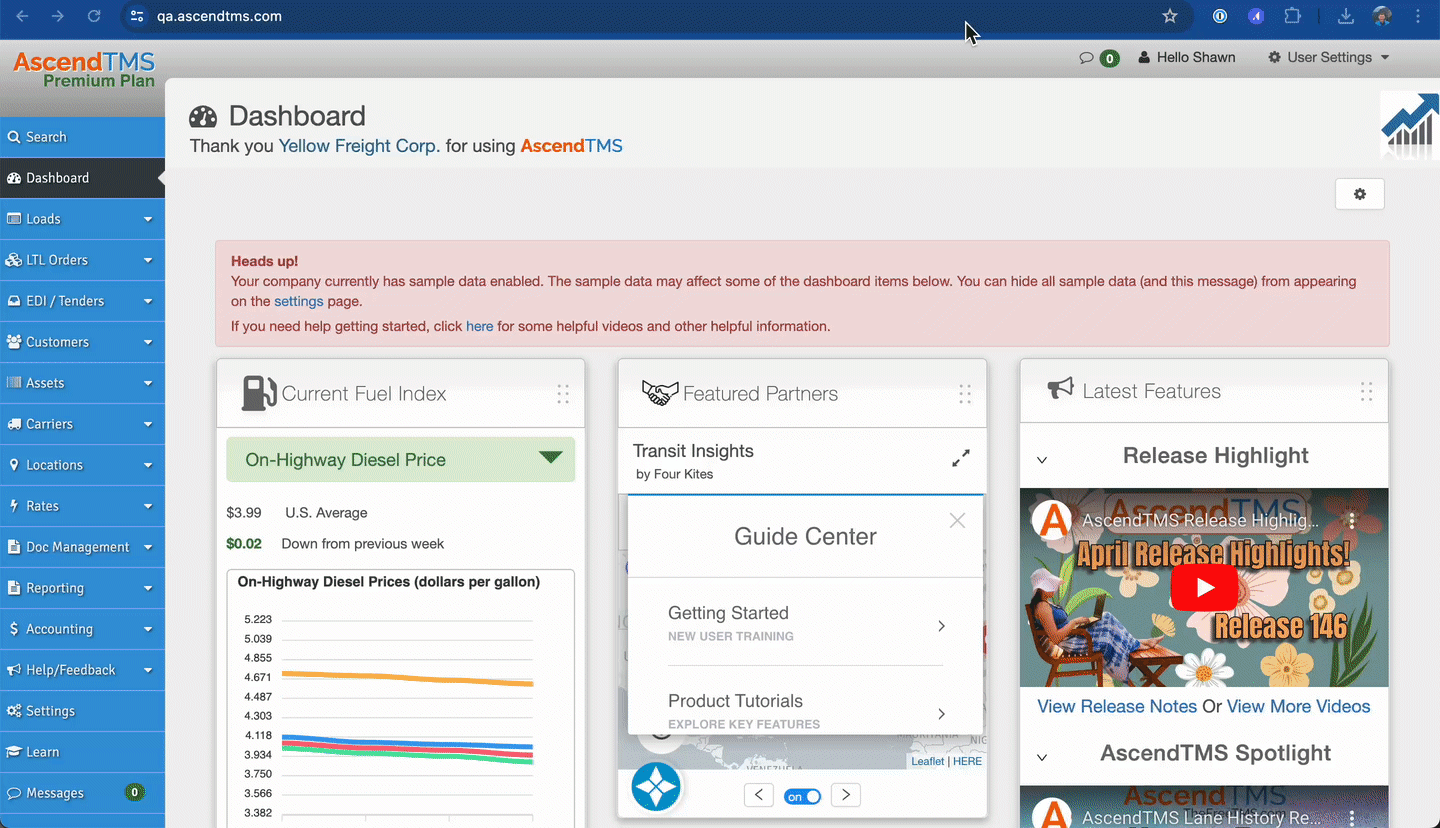The image size is (1440, 828).
Task: Open the browser Downloads icon
Action: [x=1346, y=16]
